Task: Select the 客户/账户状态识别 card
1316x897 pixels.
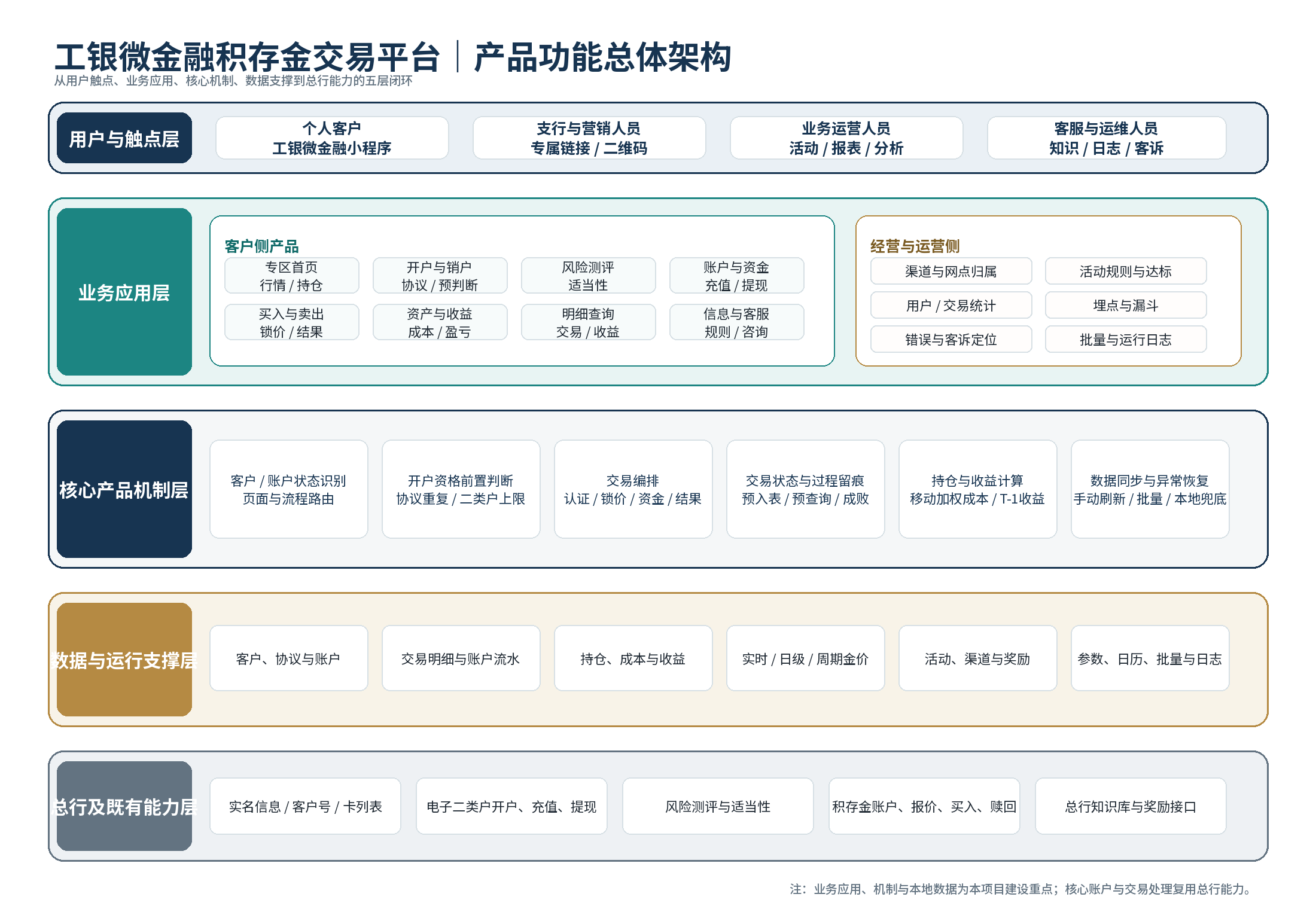Action: 289,489
